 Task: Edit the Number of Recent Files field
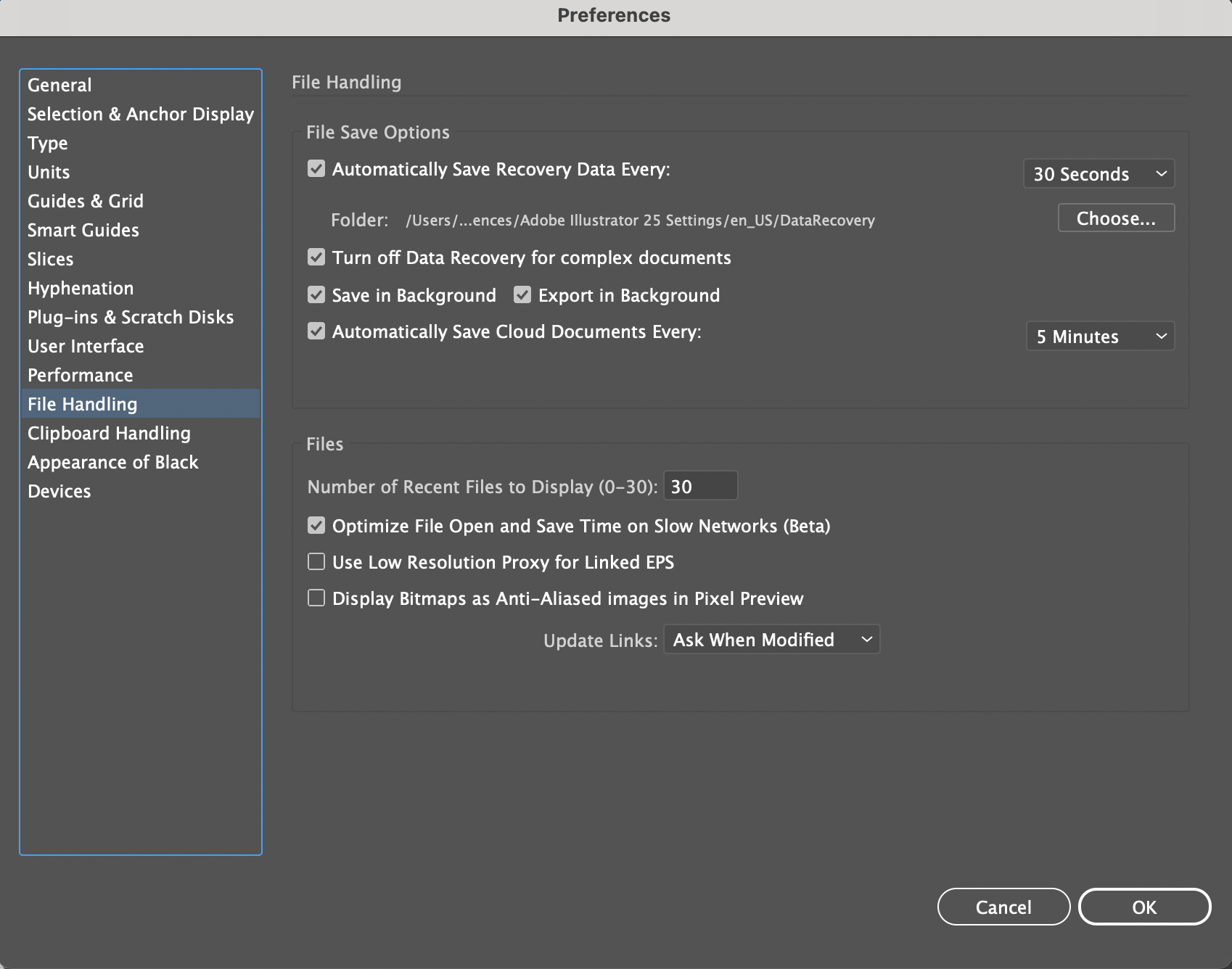699,485
